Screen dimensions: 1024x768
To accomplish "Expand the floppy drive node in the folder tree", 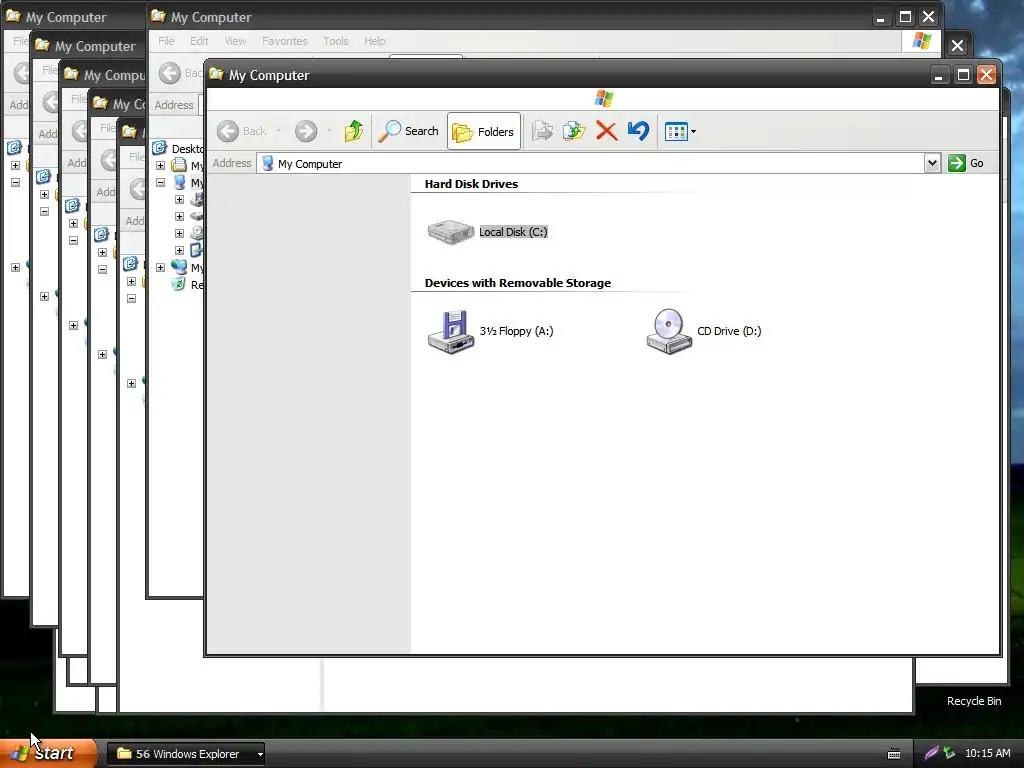I will point(179,199).
